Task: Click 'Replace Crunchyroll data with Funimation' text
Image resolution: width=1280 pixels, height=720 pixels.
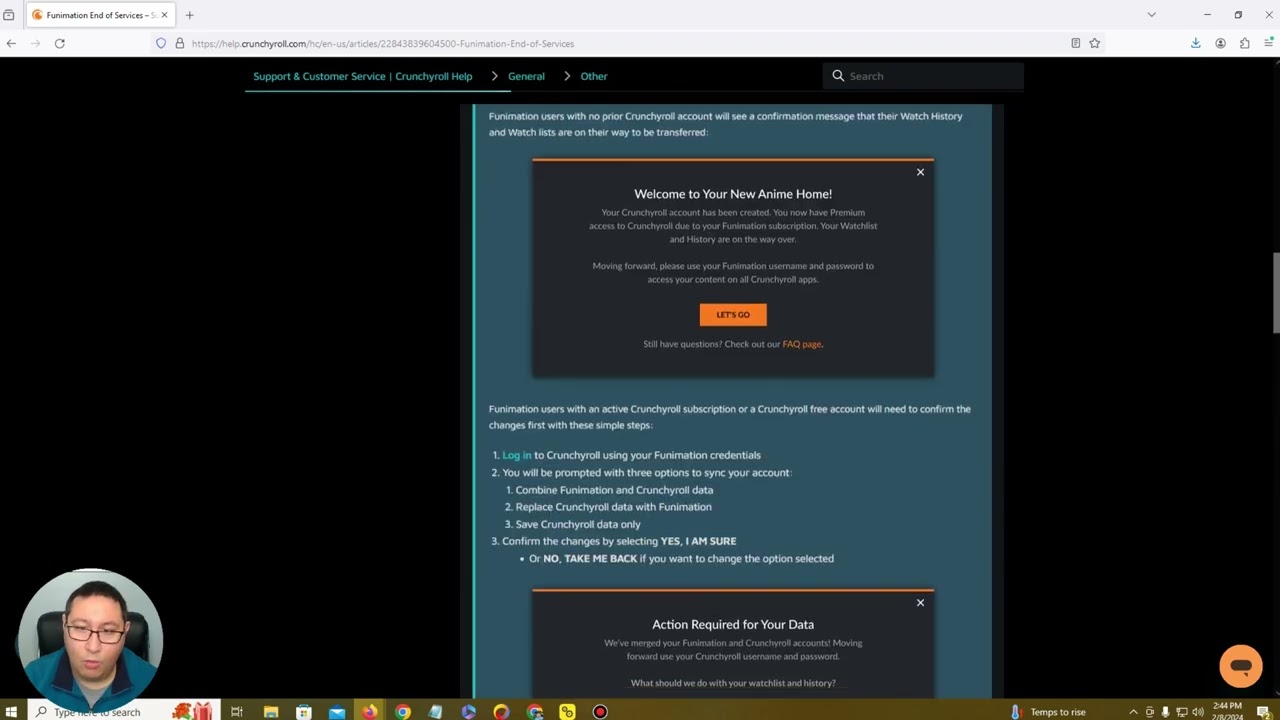Action: click(x=613, y=507)
